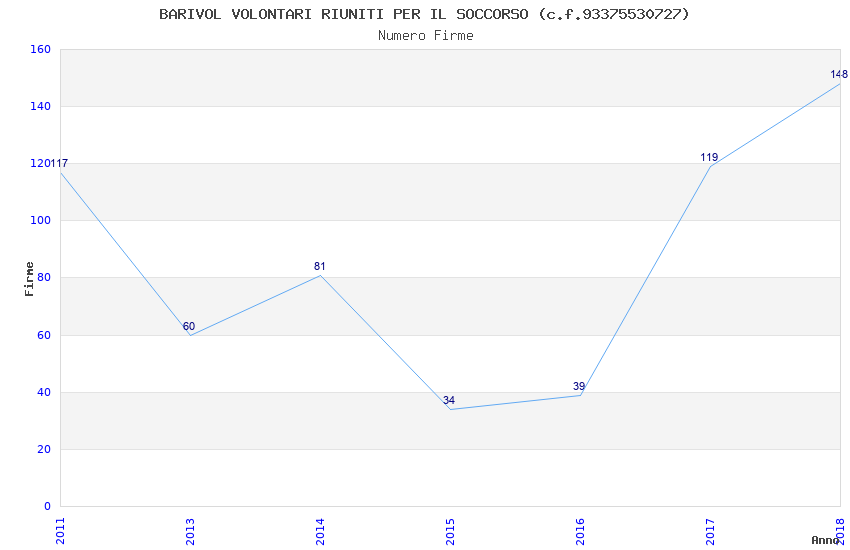Click the y-axis tick value 160
Screen dimensions: 850x550
pos(41,49)
